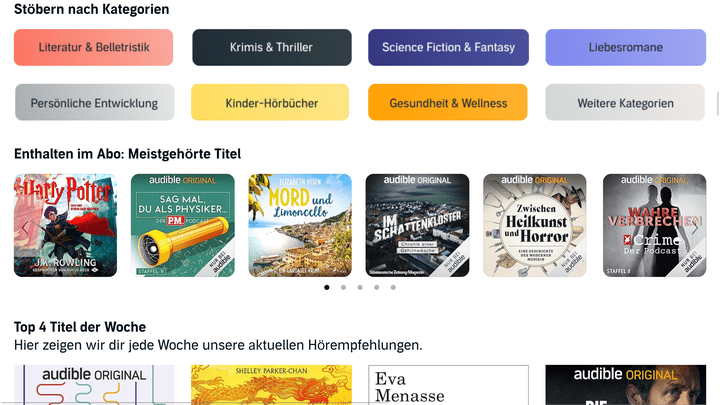Open Shelley Parker-Chan book cover
This screenshot has height=405, width=720.
(x=271, y=385)
